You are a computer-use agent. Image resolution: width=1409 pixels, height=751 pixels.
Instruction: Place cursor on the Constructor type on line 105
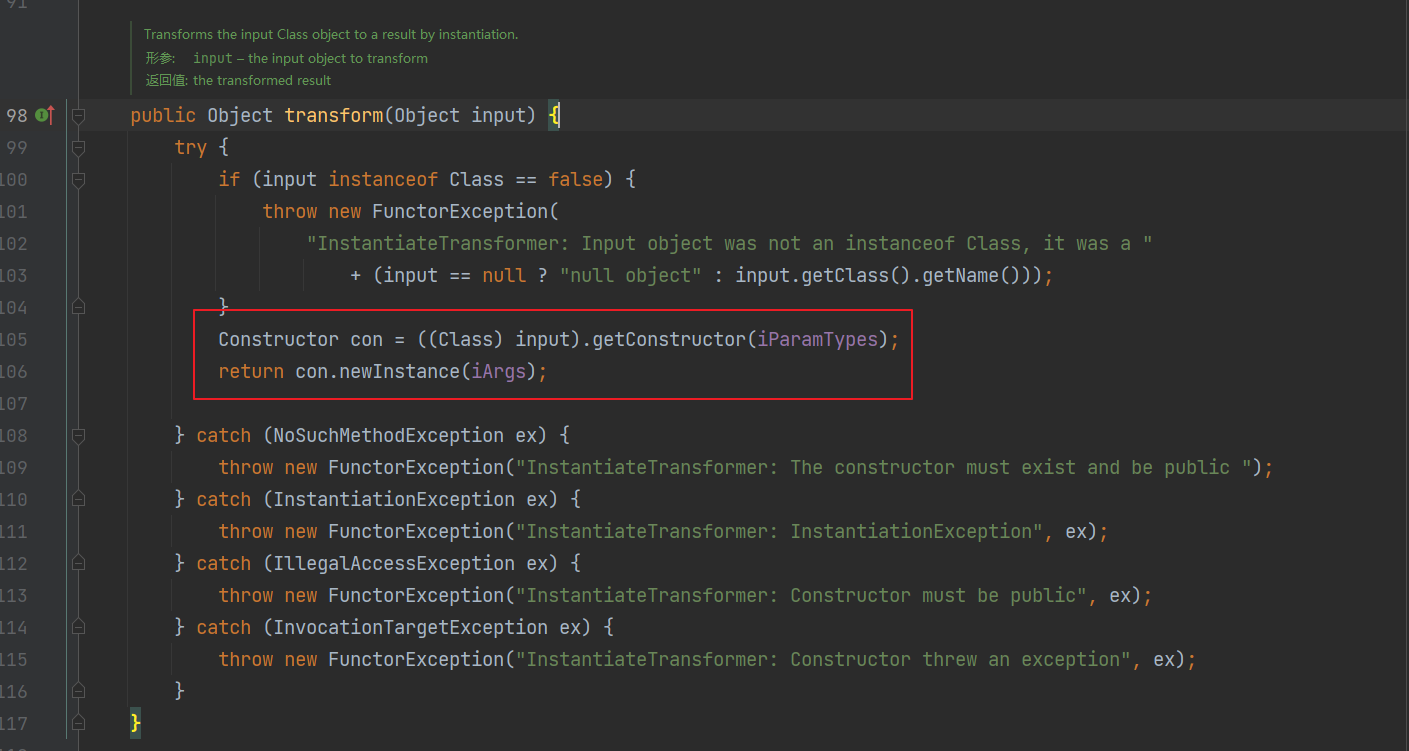pos(278,340)
